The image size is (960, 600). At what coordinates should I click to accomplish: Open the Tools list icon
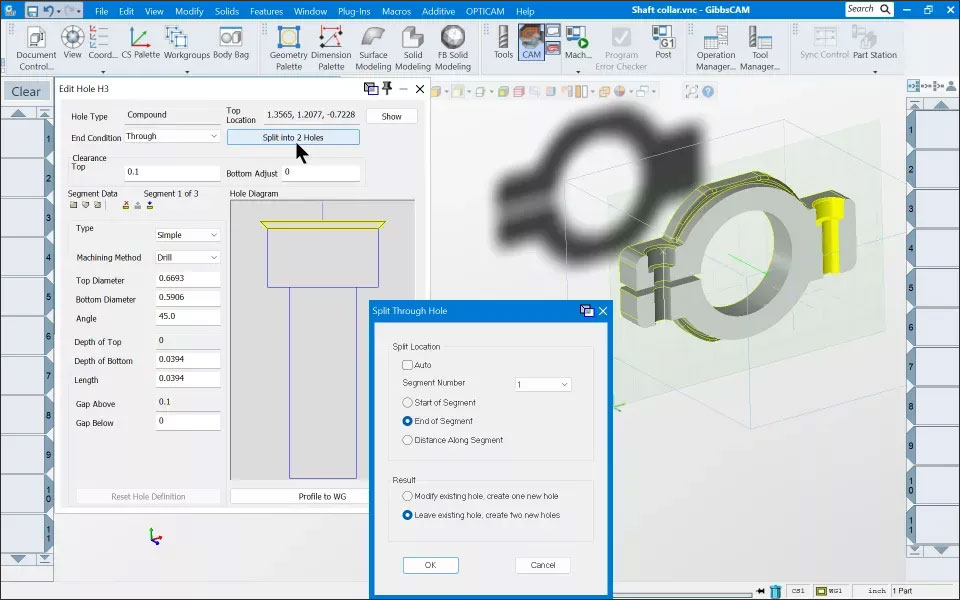point(503,42)
